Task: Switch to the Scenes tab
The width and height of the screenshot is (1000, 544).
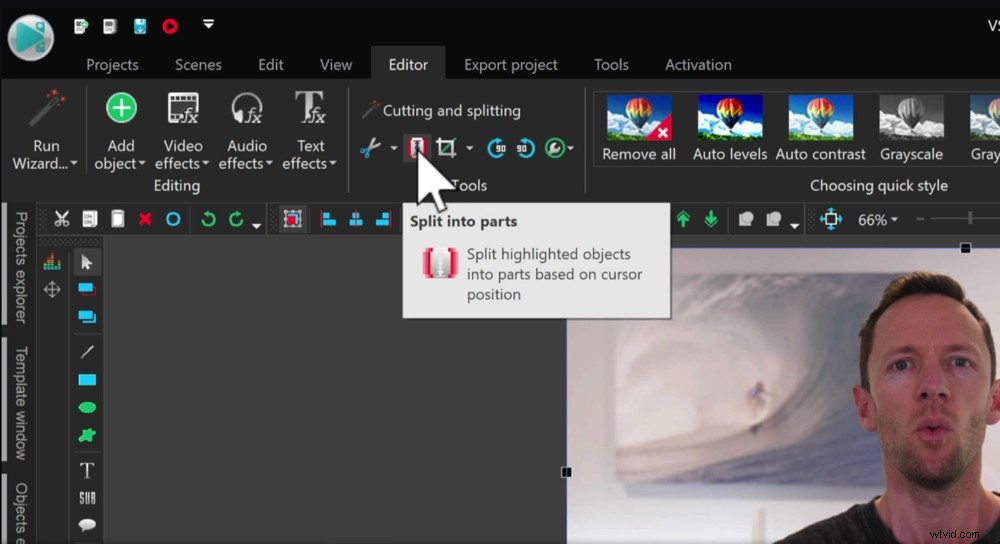Action: click(198, 65)
